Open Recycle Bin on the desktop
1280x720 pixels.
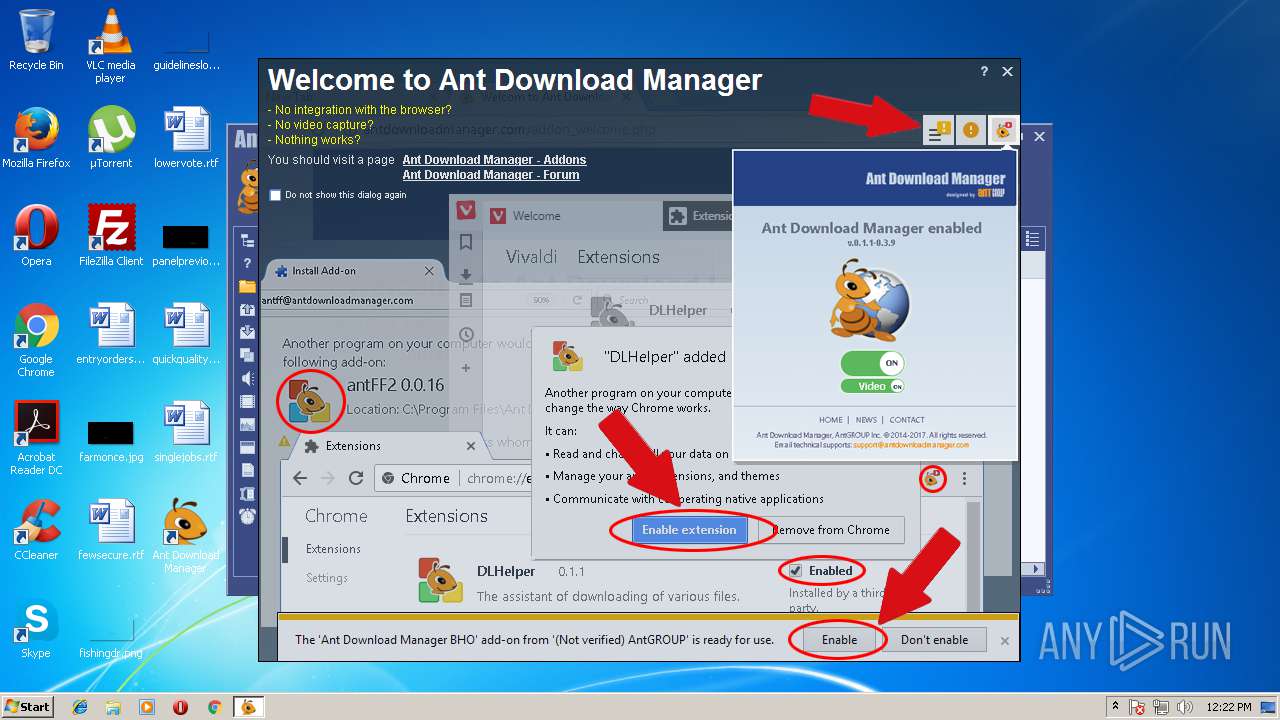click(x=36, y=40)
